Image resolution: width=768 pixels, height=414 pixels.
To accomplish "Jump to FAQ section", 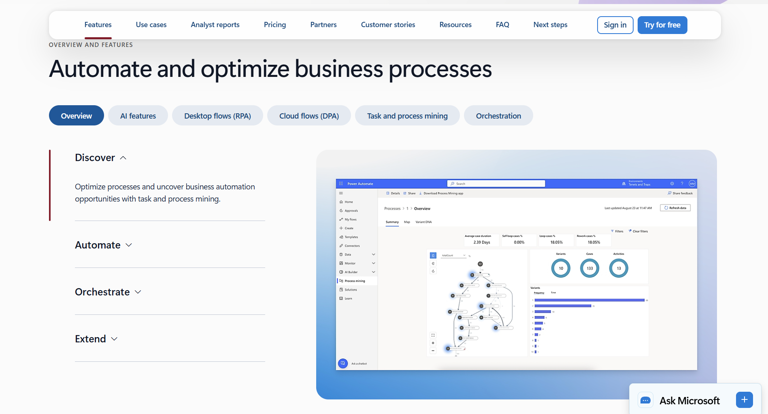I will (503, 24).
